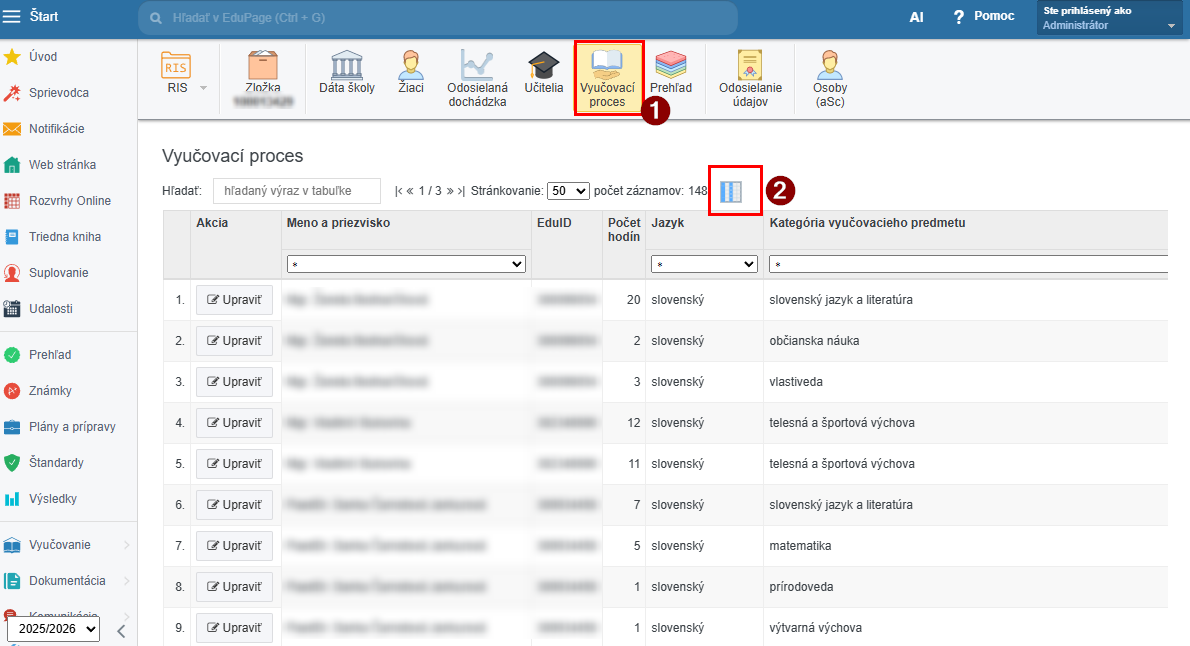Open the Vyučovací proces toolbar icon
The width and height of the screenshot is (1190, 646).
tap(608, 78)
